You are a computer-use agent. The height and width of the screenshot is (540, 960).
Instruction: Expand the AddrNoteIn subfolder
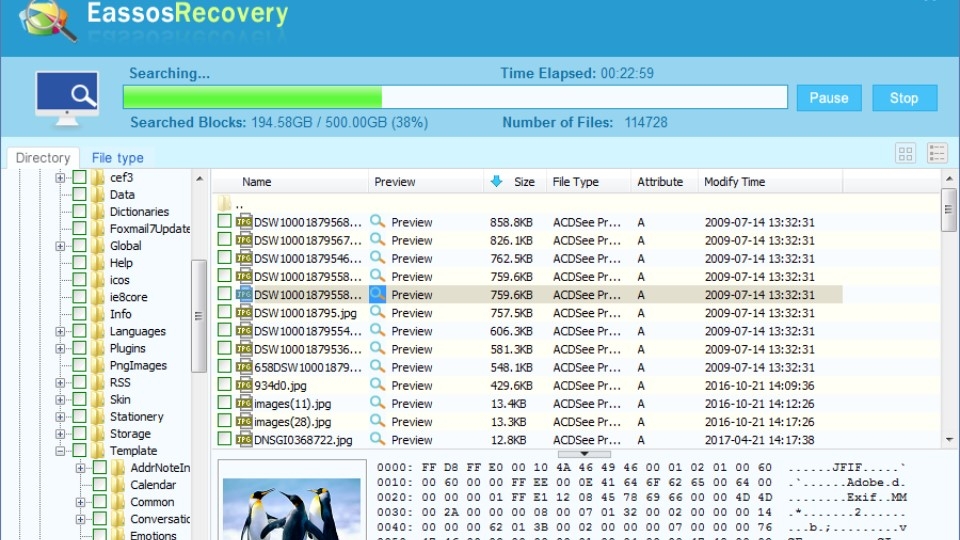[x=80, y=468]
